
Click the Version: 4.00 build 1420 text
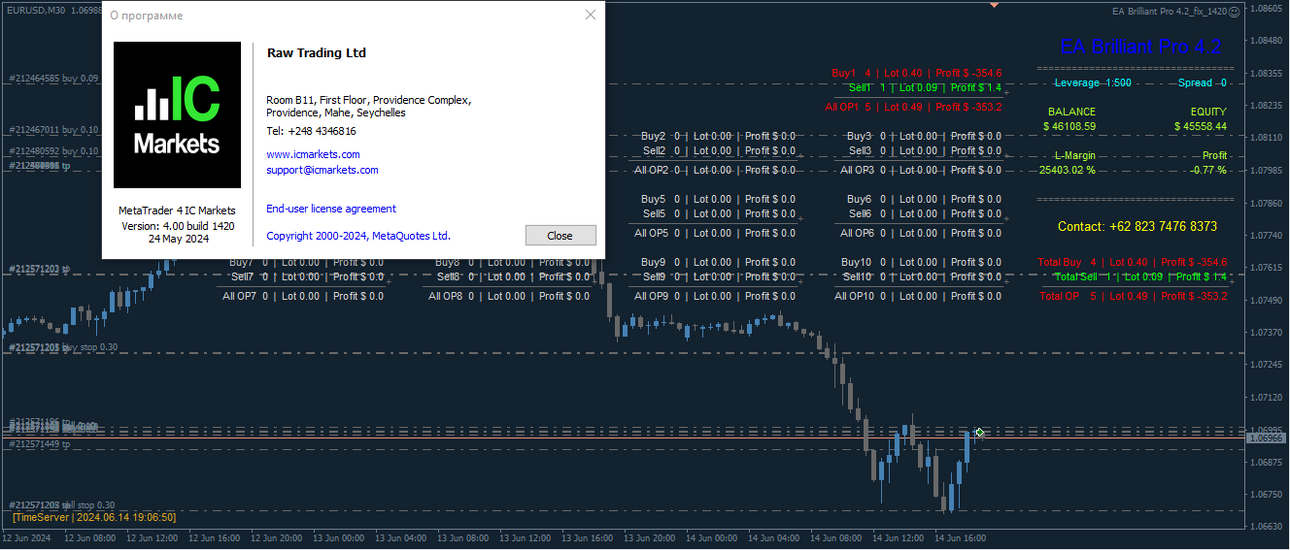click(177, 226)
